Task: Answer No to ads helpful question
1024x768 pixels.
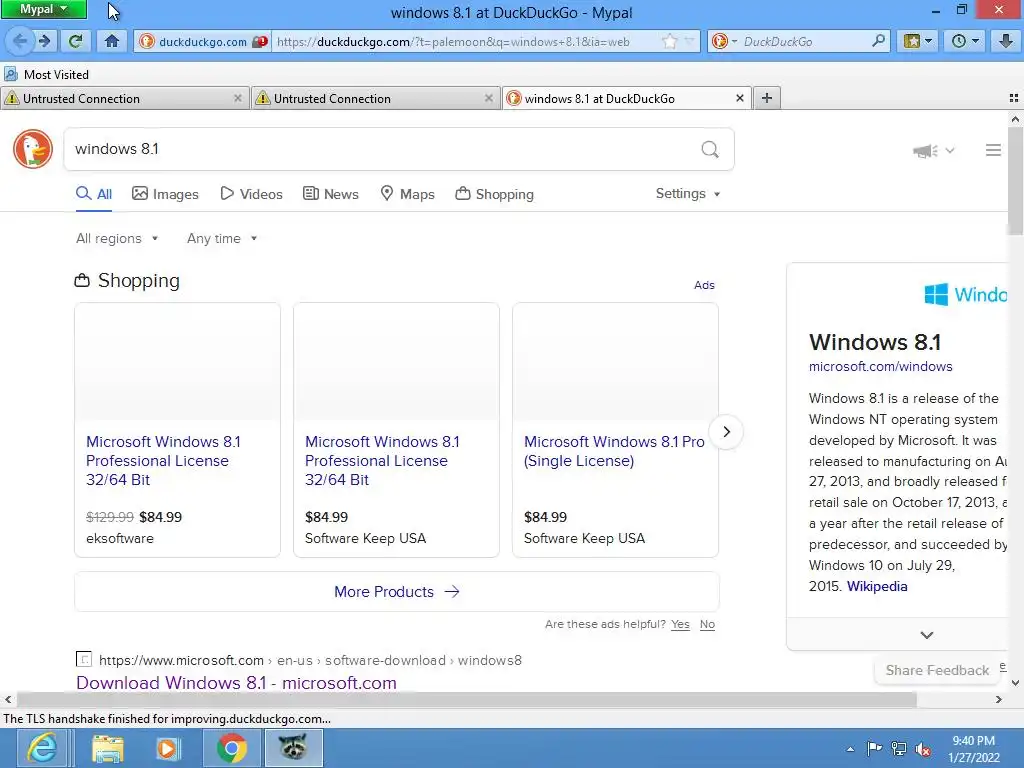Action: pos(707,624)
